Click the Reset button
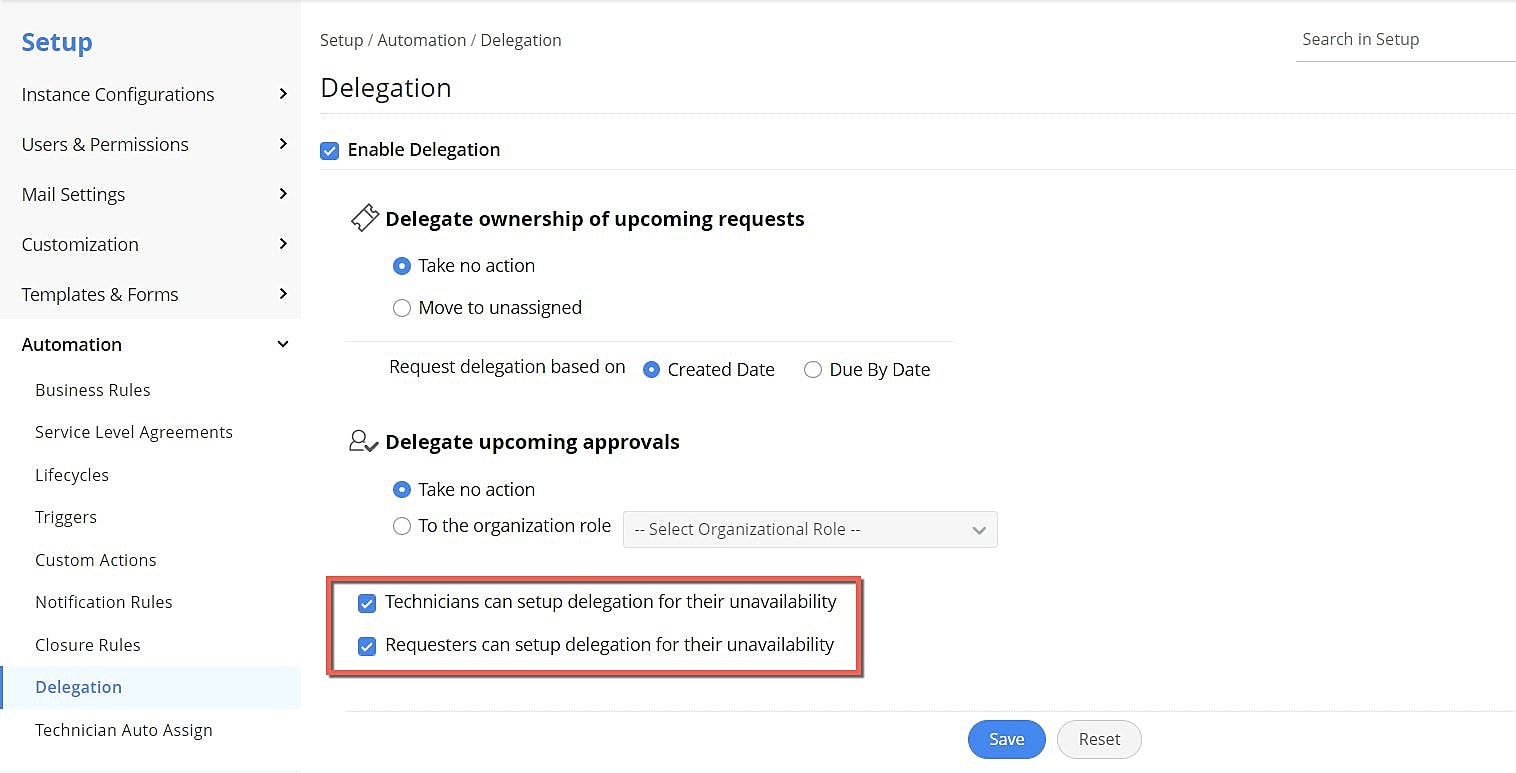The width and height of the screenshot is (1516, 773). click(1099, 739)
